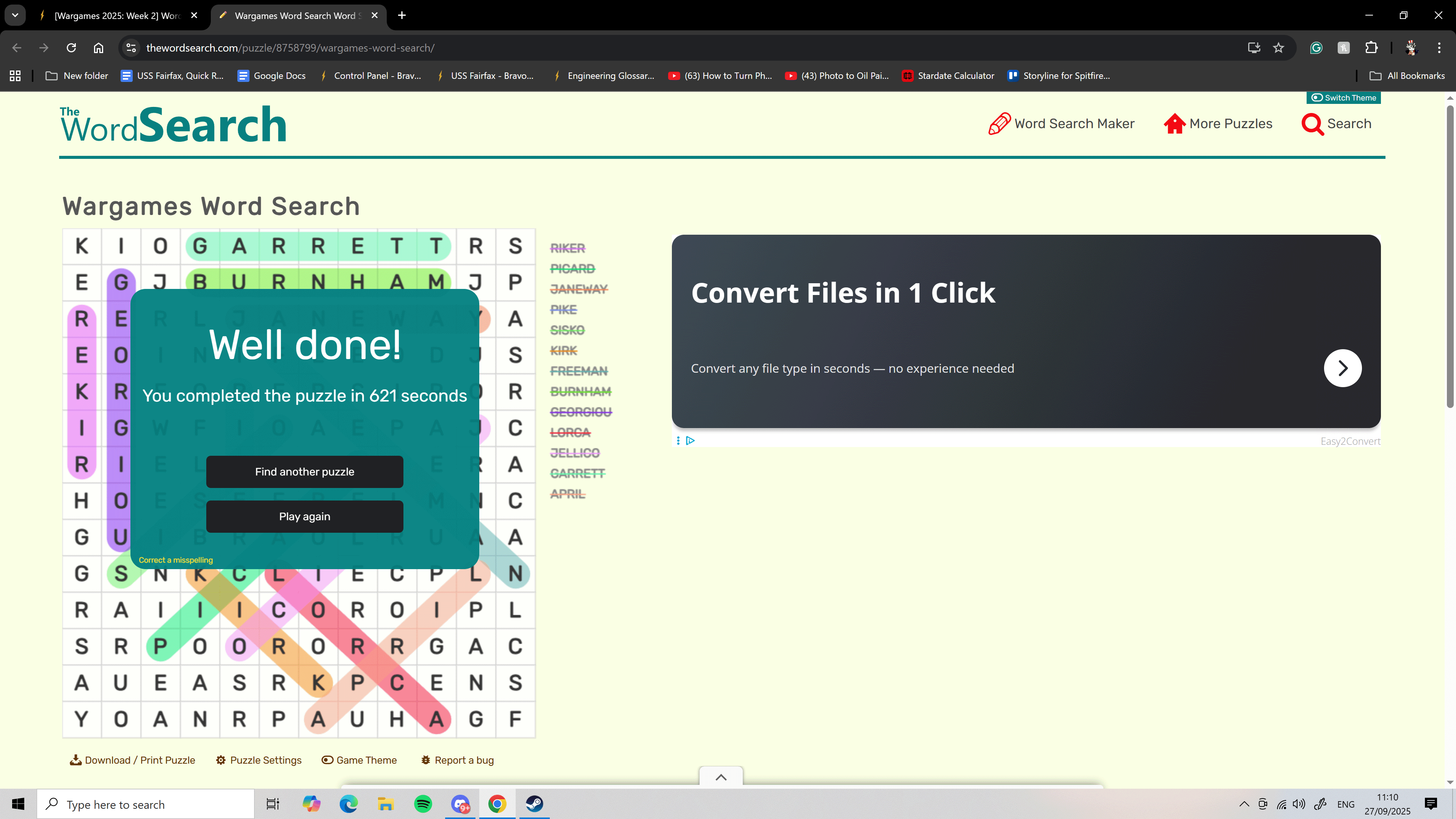The width and height of the screenshot is (1456, 819).
Task: Show hidden system tray icons
Action: (x=1244, y=804)
